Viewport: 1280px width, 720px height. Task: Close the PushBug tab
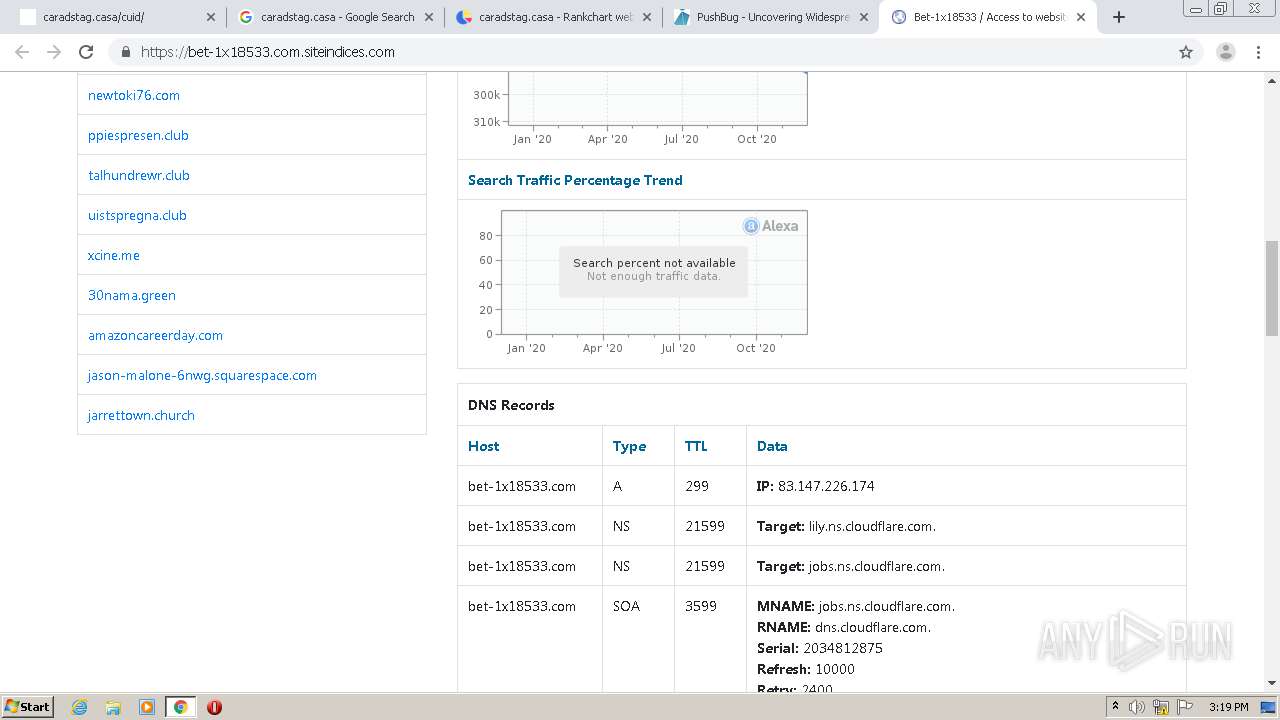(x=864, y=17)
